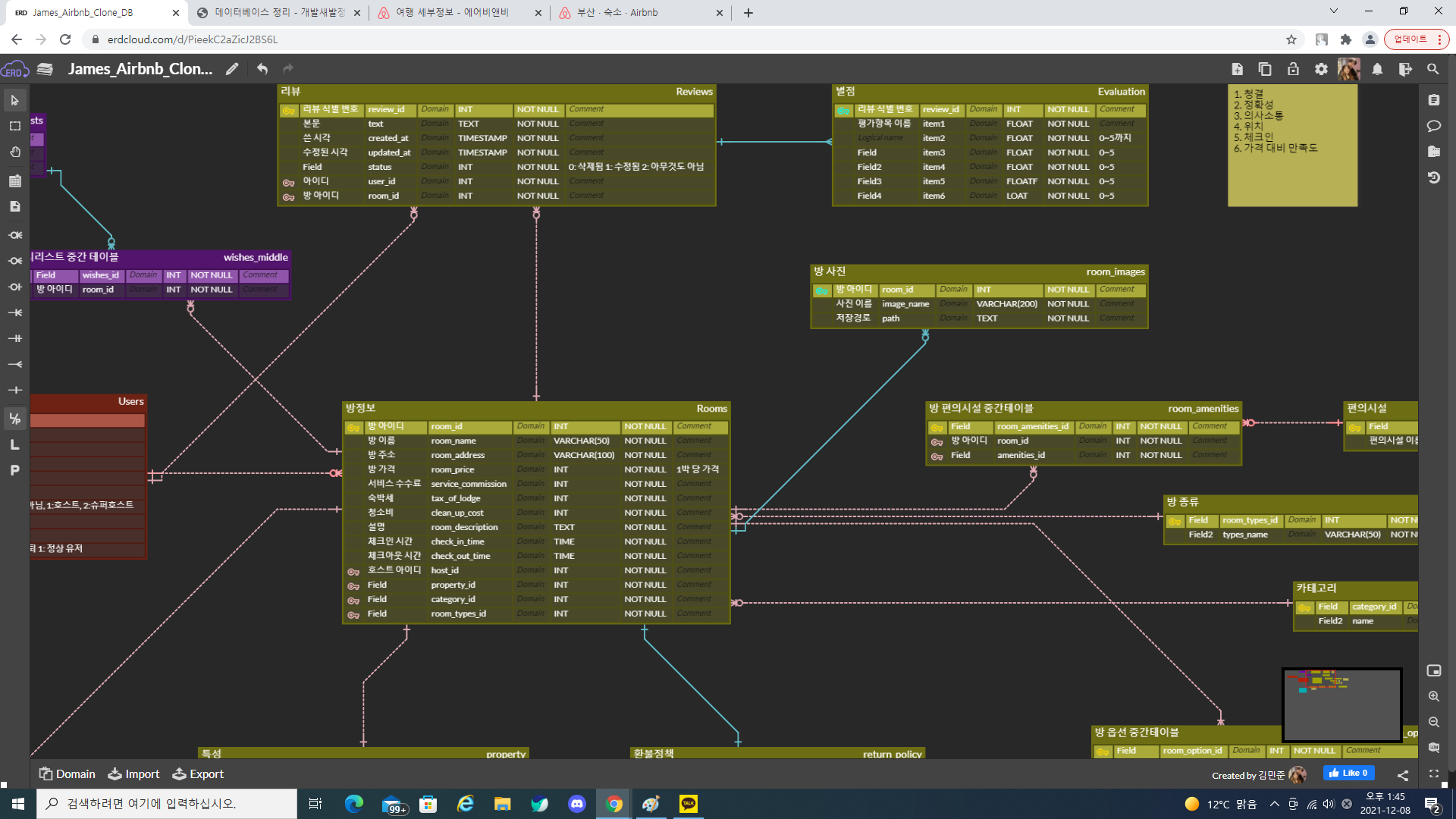Screen dimensions: 1456x819
Task: Open the notifications bell
Action: tap(1377, 69)
